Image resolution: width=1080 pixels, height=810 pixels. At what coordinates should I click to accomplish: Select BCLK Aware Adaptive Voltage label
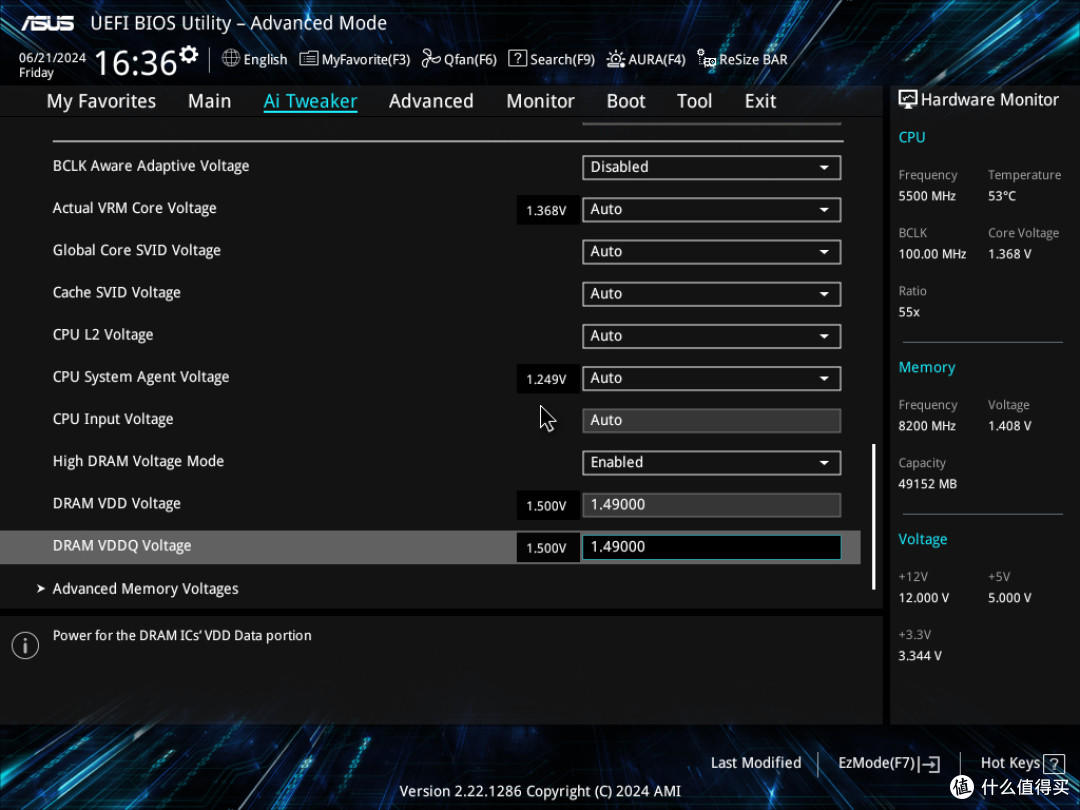pyautogui.click(x=151, y=166)
